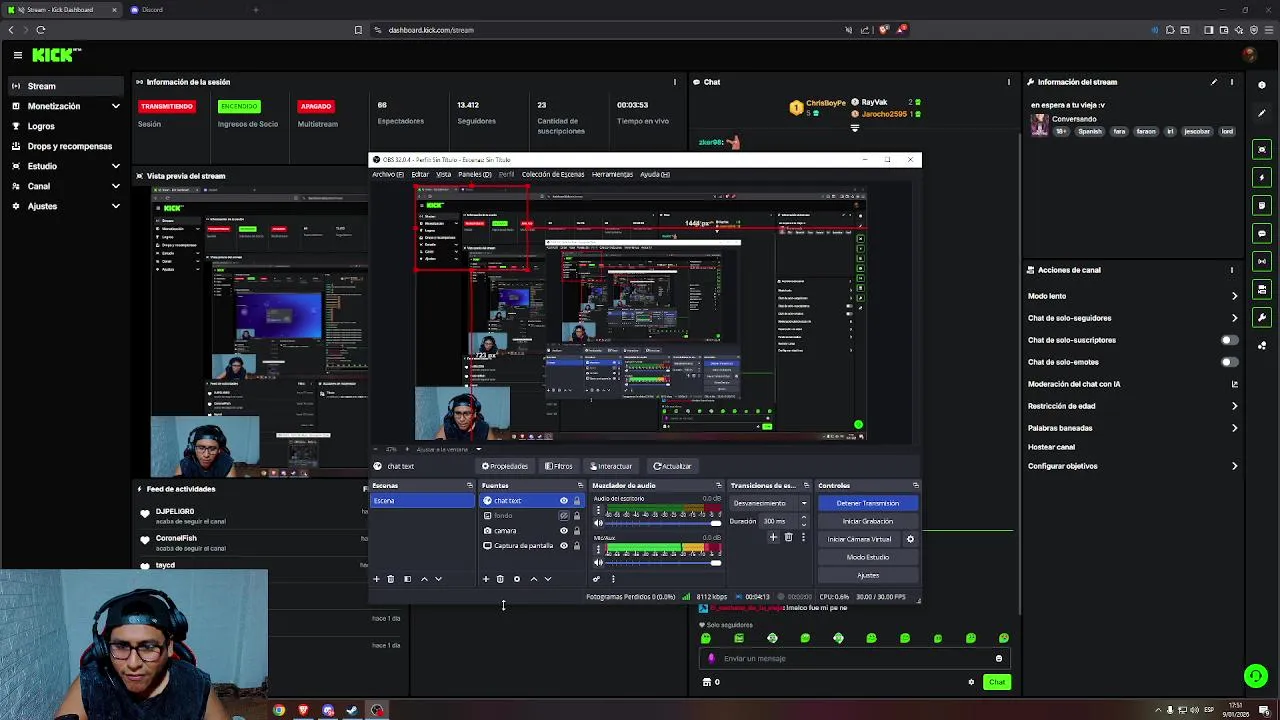Open OBS Archivo menu
1280x720 pixels.
[x=388, y=174]
